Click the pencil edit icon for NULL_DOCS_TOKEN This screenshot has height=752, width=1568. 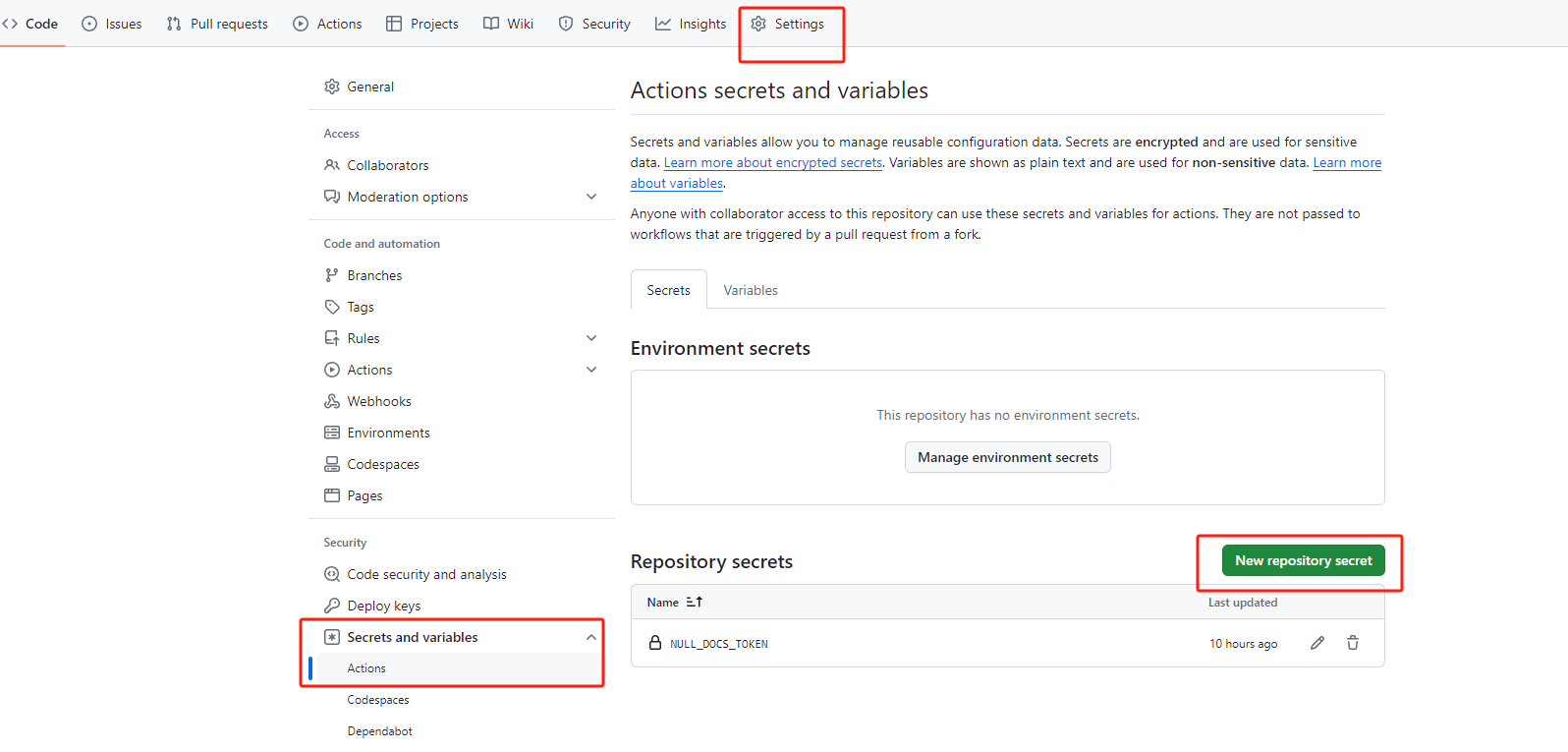point(1316,643)
